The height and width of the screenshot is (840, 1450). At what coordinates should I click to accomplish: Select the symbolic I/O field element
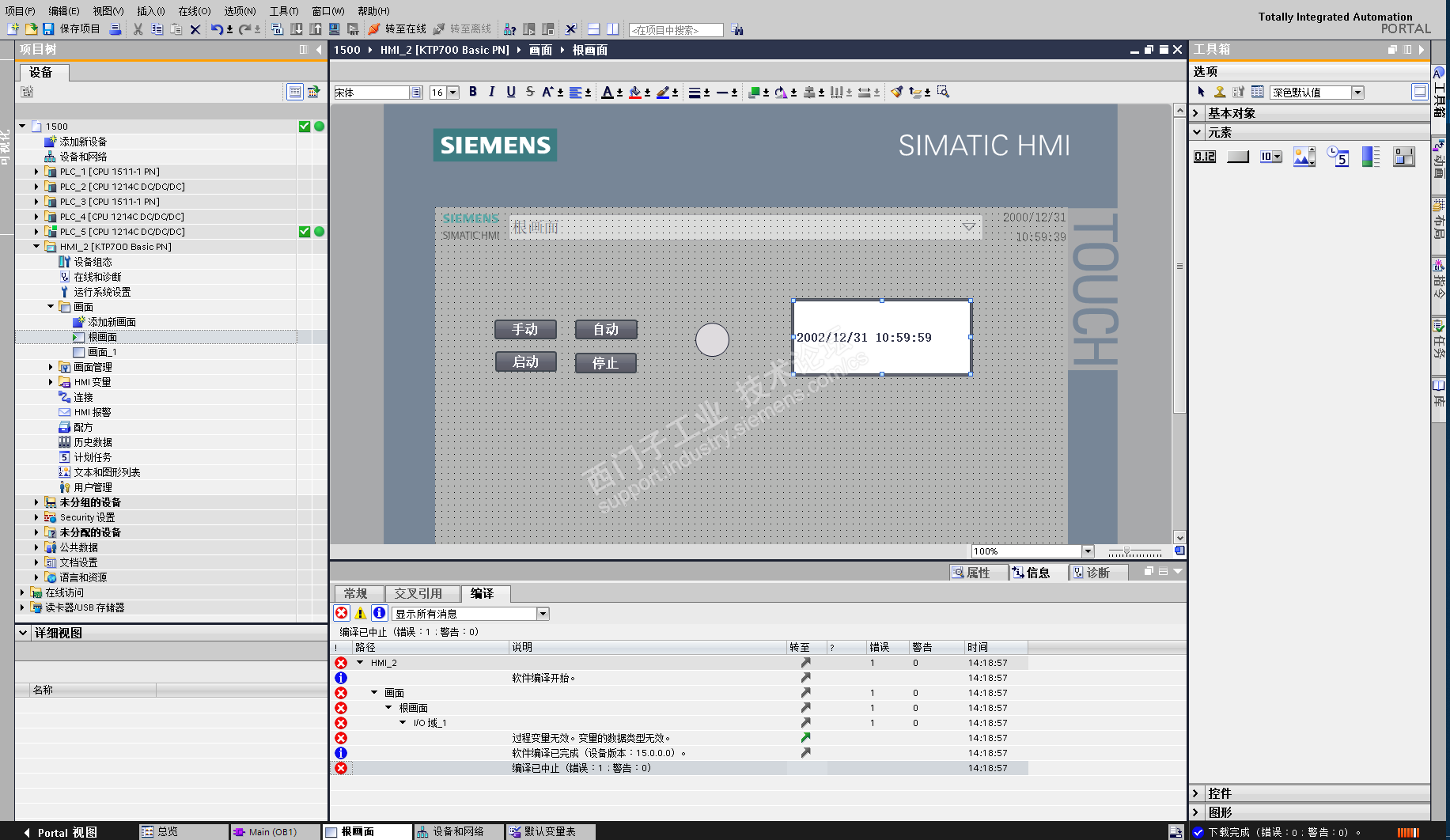[x=1271, y=157]
